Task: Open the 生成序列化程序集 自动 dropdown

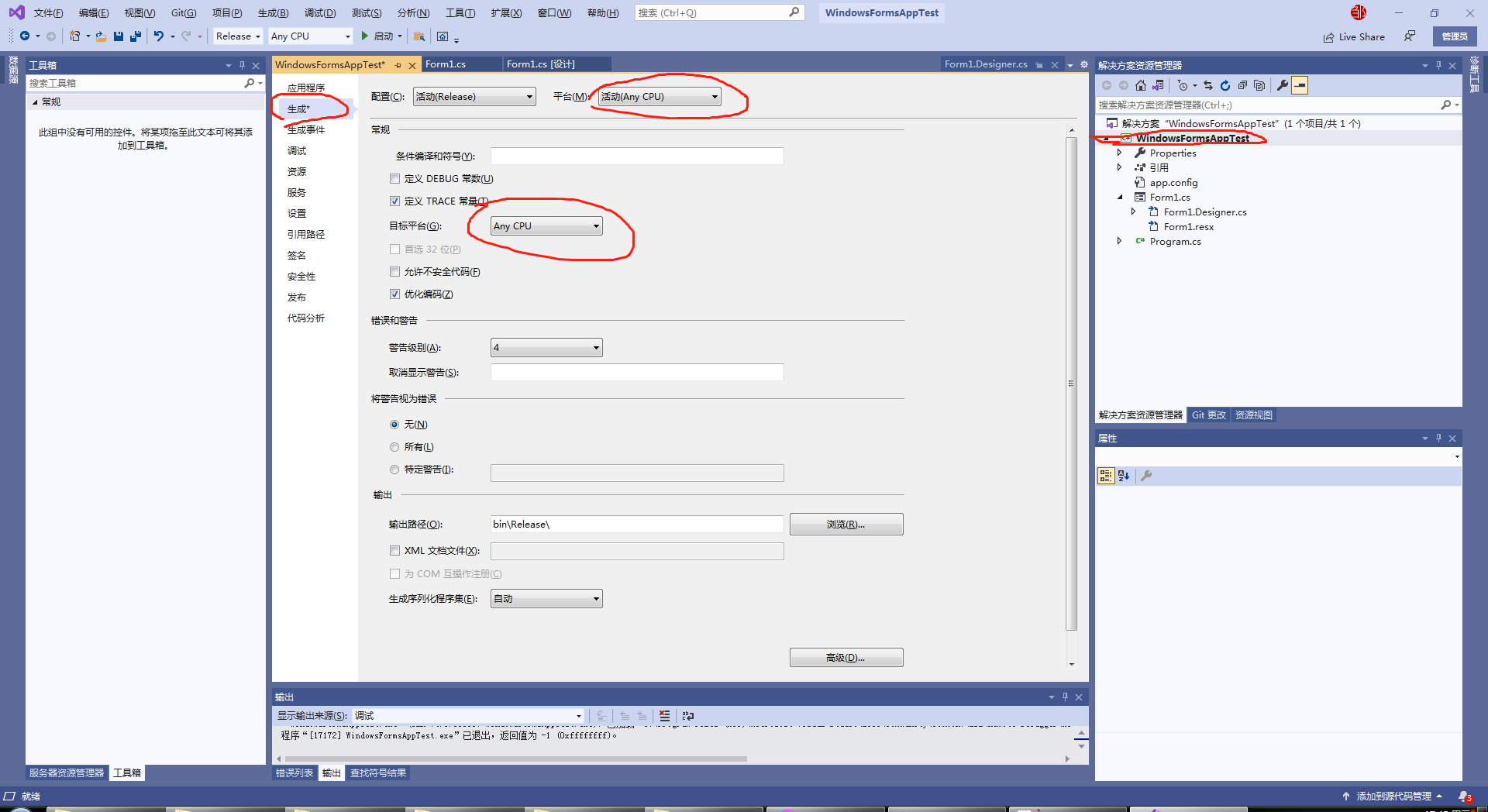Action: (x=546, y=599)
